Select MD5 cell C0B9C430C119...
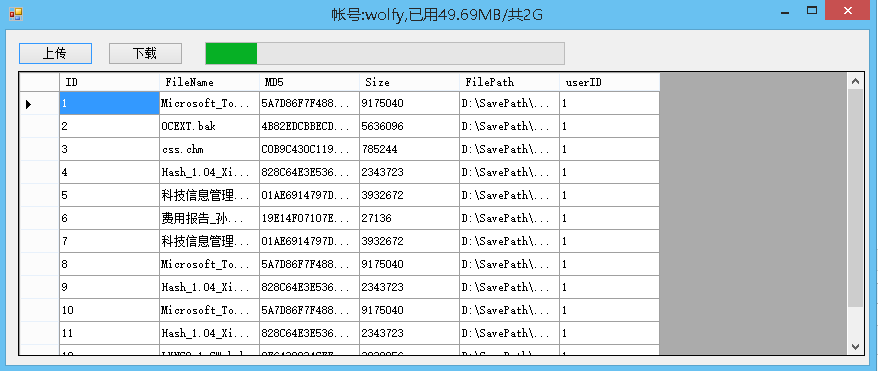This screenshot has height=371, width=878. pos(310,149)
